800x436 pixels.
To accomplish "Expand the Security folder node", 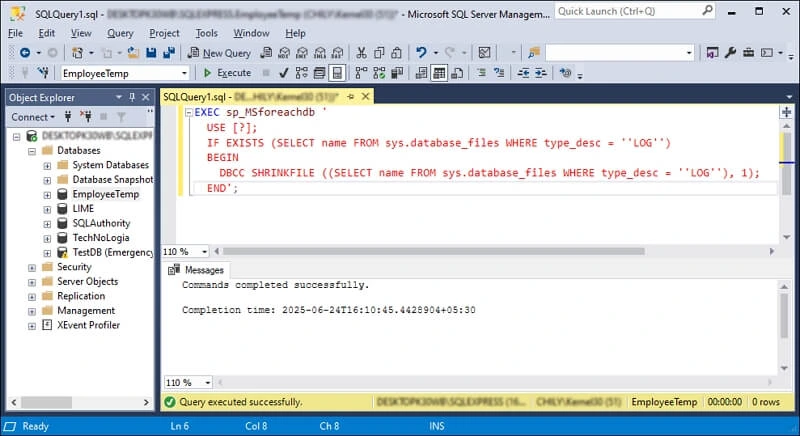I will 32,268.
